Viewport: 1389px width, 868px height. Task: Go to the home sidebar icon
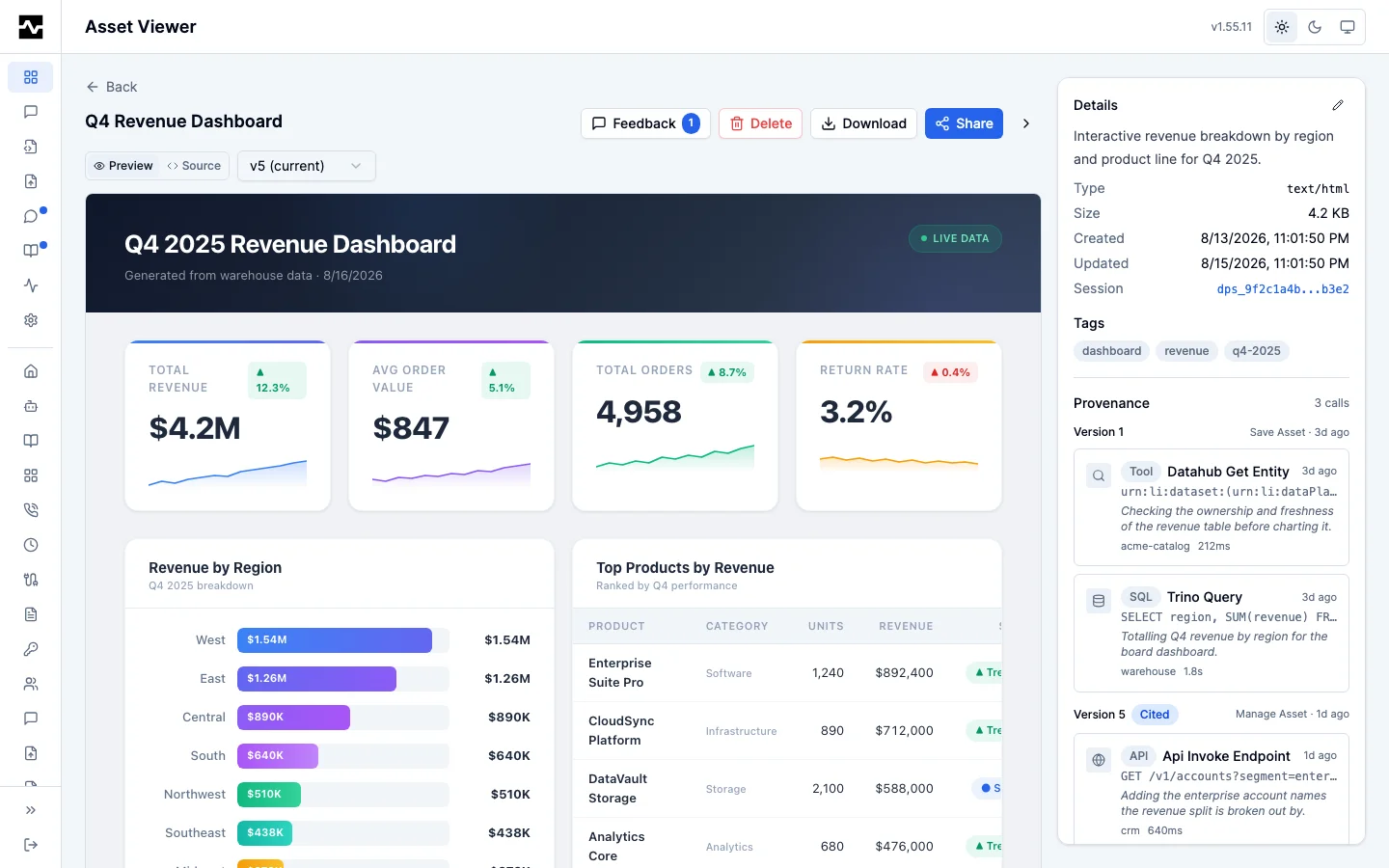click(x=31, y=371)
